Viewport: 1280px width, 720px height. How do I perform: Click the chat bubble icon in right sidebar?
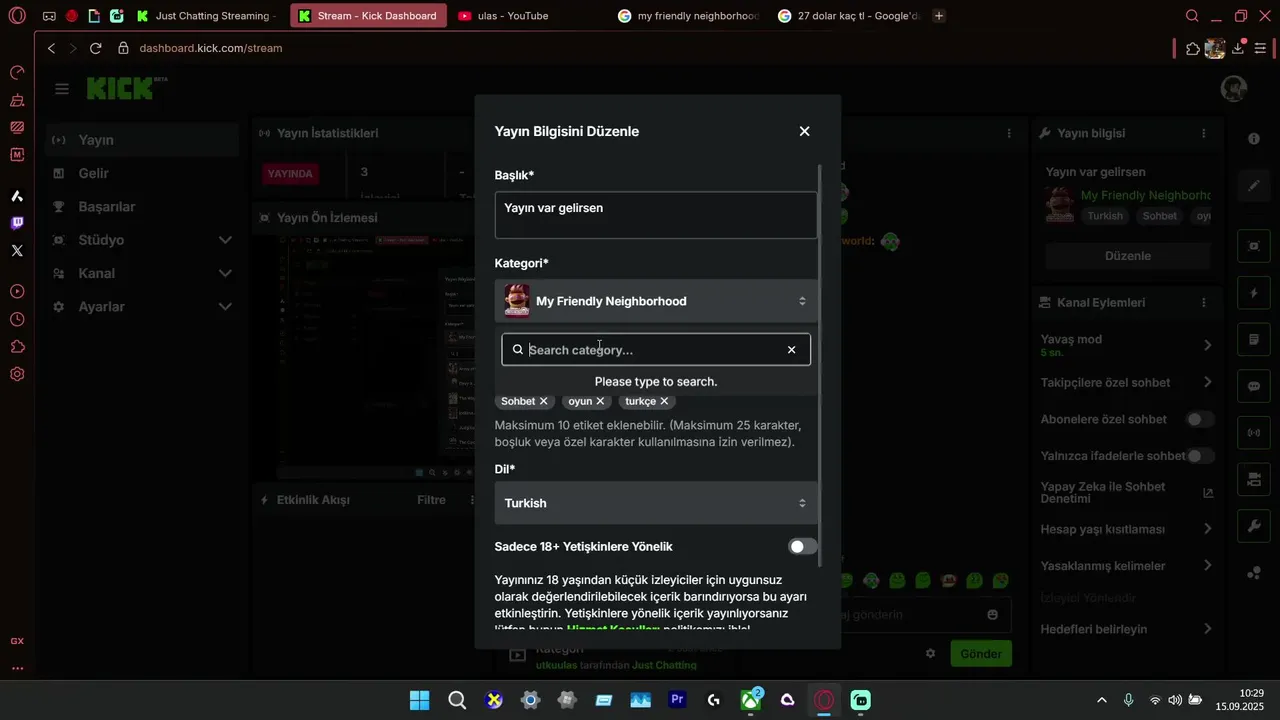coord(1254,386)
